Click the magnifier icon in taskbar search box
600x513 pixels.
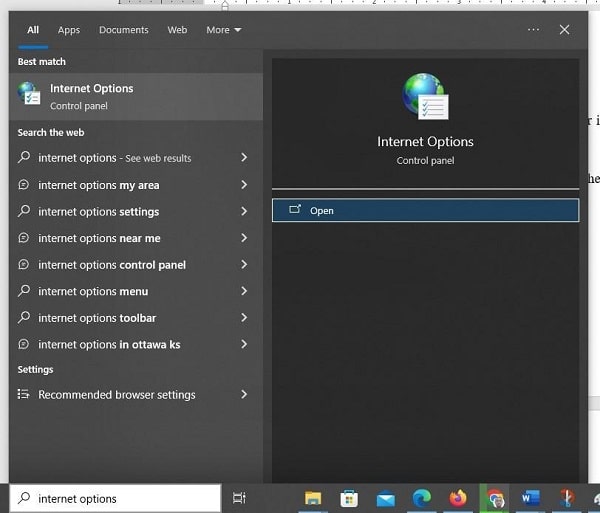[24, 498]
